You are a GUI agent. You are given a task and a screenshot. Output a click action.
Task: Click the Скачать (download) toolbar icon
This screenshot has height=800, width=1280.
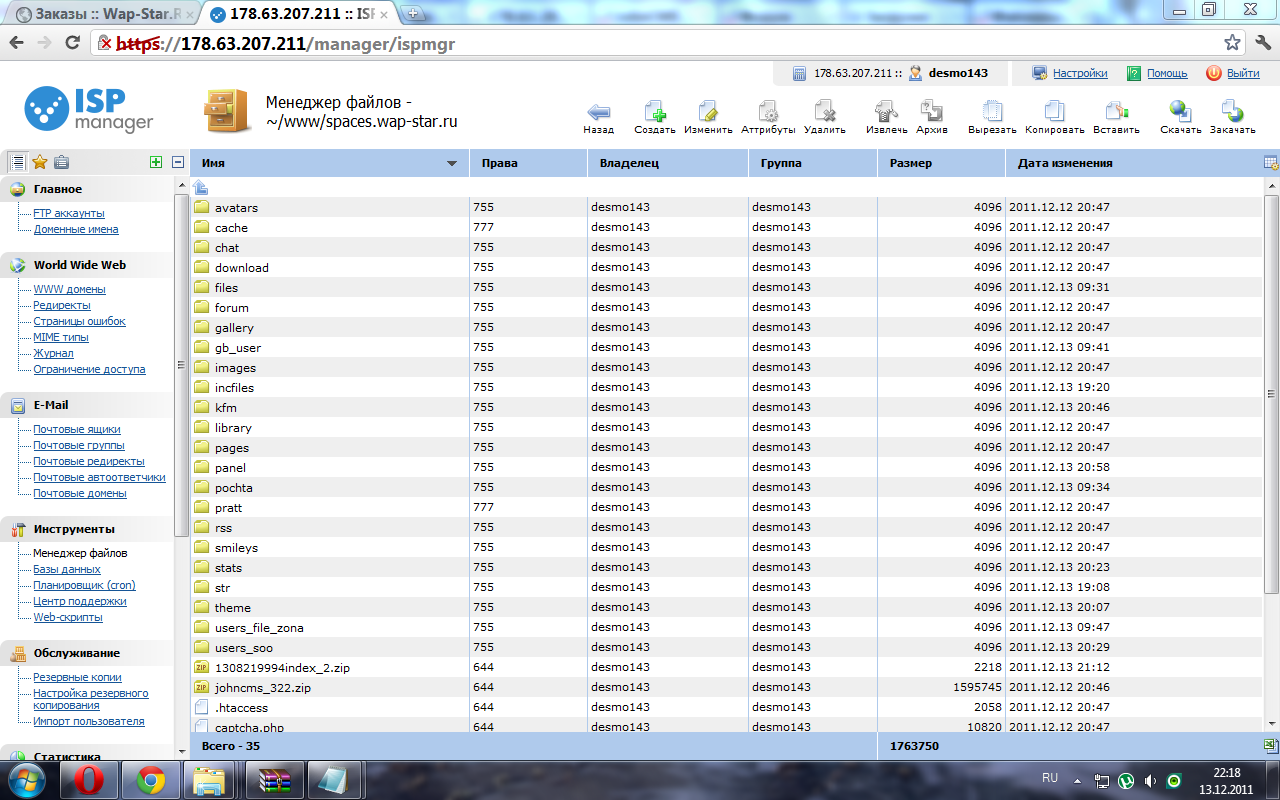[x=1180, y=111]
